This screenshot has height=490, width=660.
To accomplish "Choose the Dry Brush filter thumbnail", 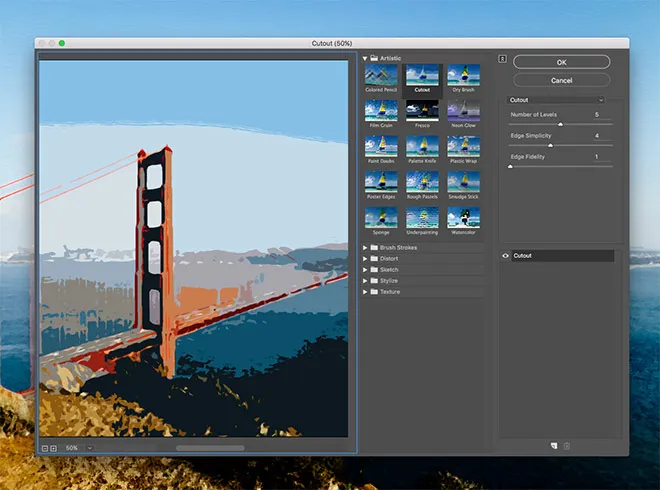I will tap(463, 77).
